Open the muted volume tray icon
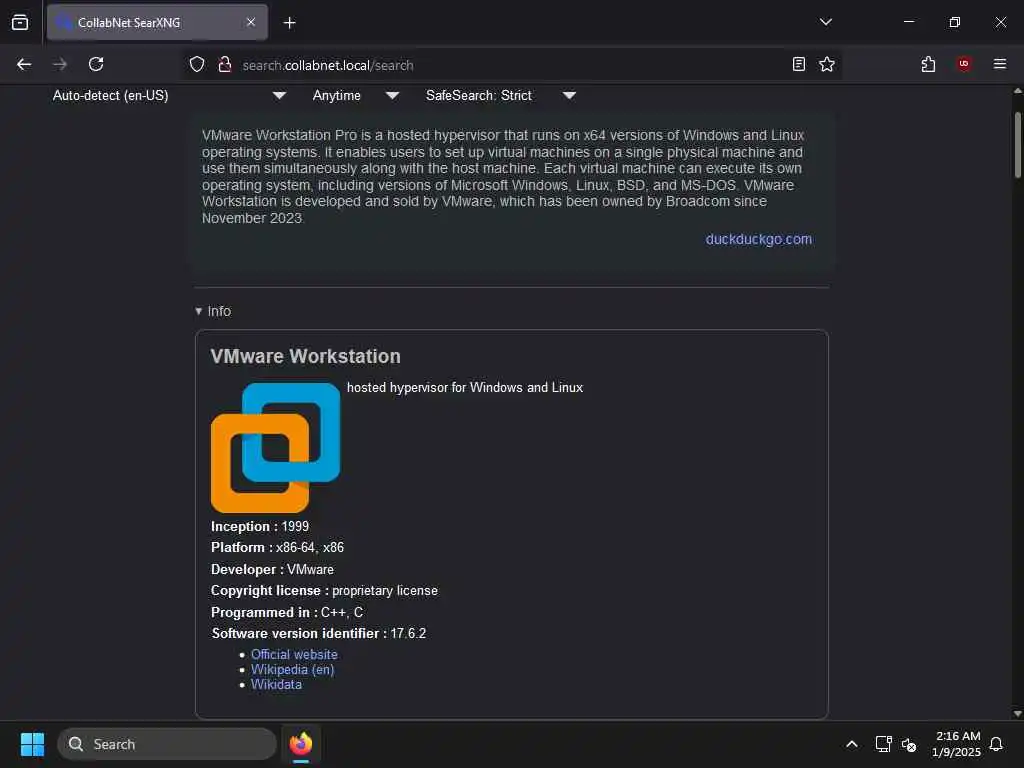This screenshot has width=1024, height=768. point(908,744)
